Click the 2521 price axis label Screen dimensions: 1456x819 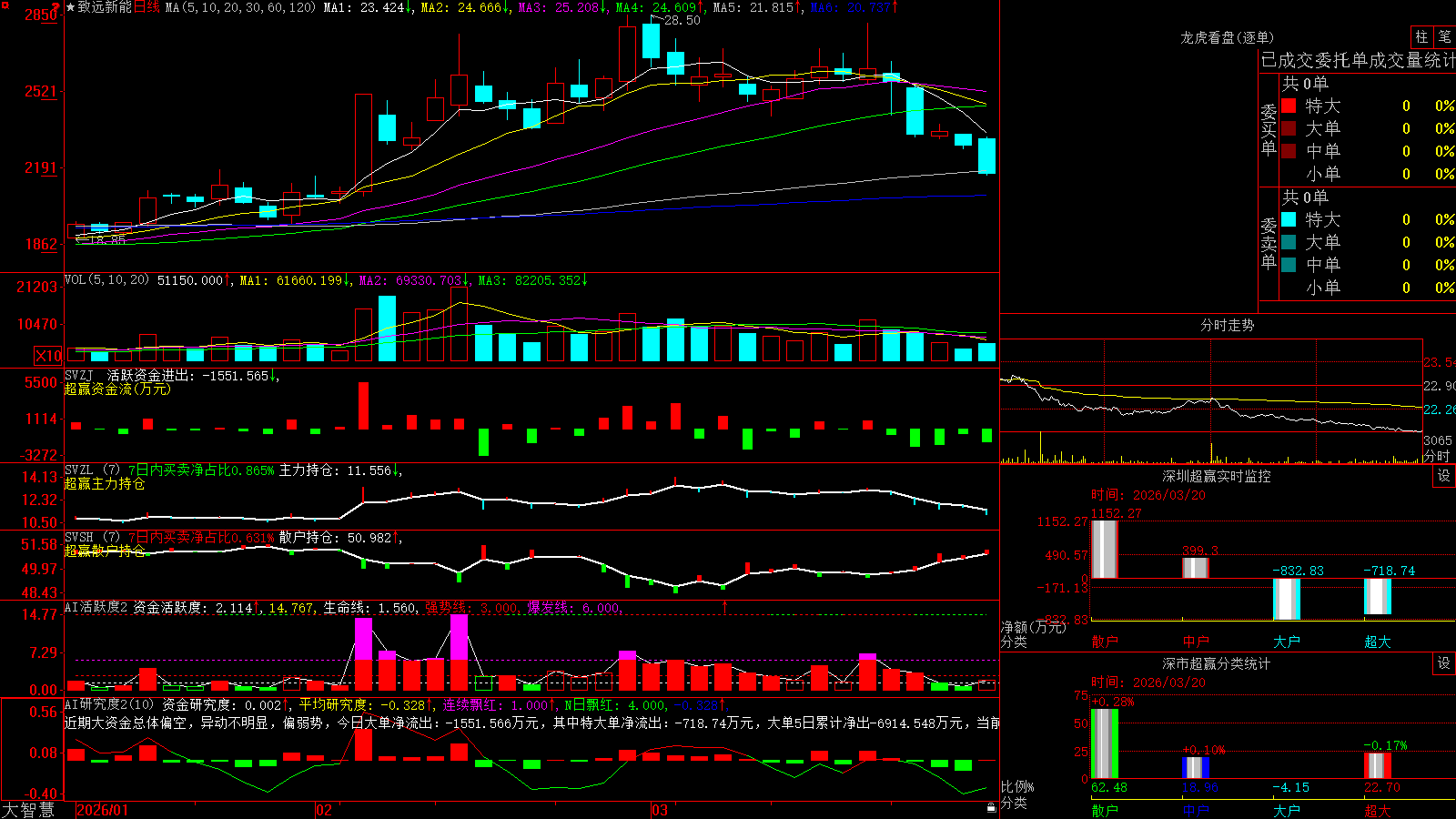(x=41, y=91)
